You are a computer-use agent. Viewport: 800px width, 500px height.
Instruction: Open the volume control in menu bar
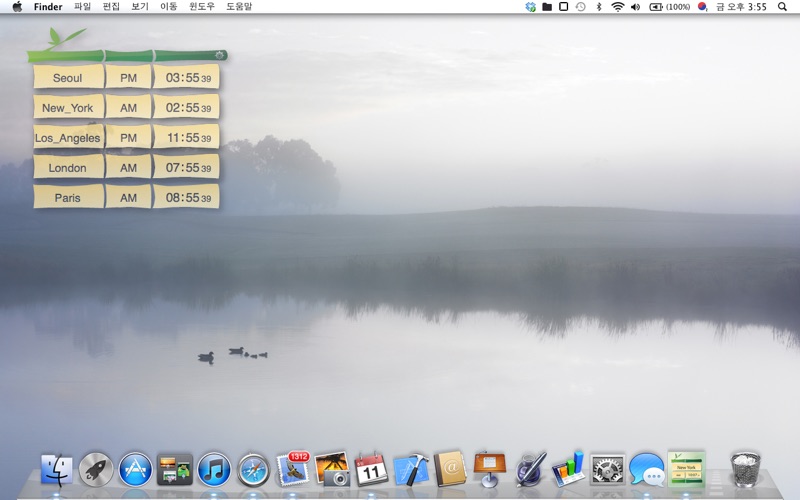point(635,7)
